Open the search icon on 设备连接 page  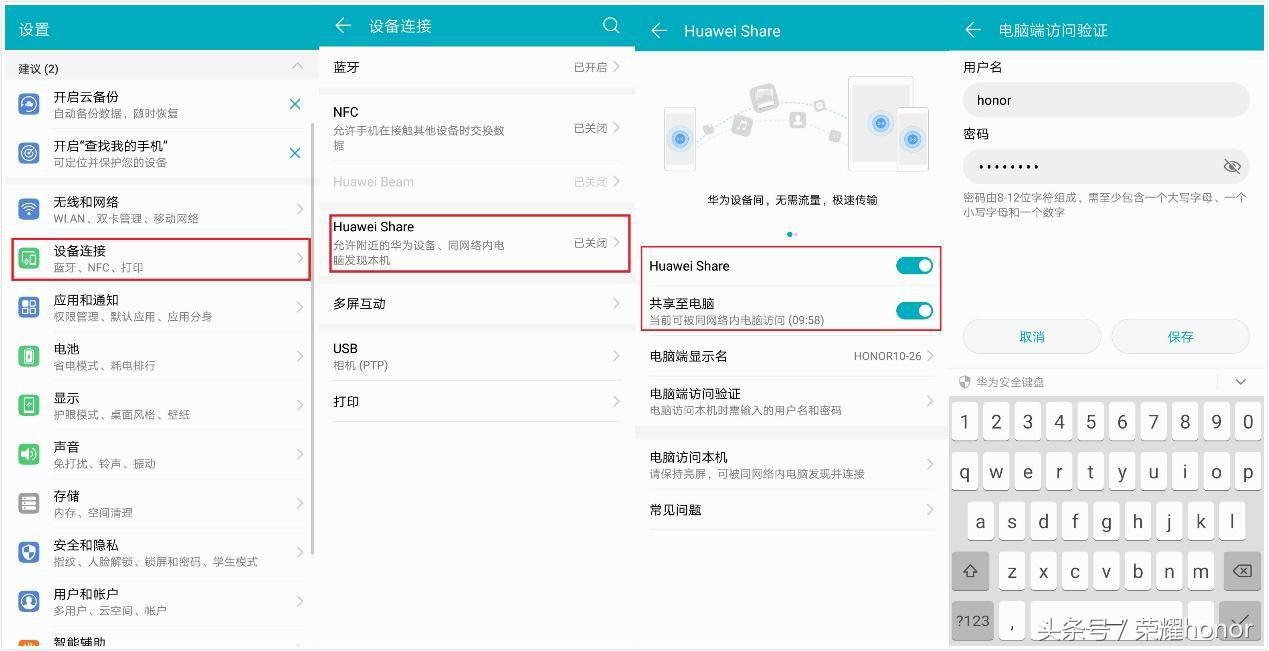point(611,26)
